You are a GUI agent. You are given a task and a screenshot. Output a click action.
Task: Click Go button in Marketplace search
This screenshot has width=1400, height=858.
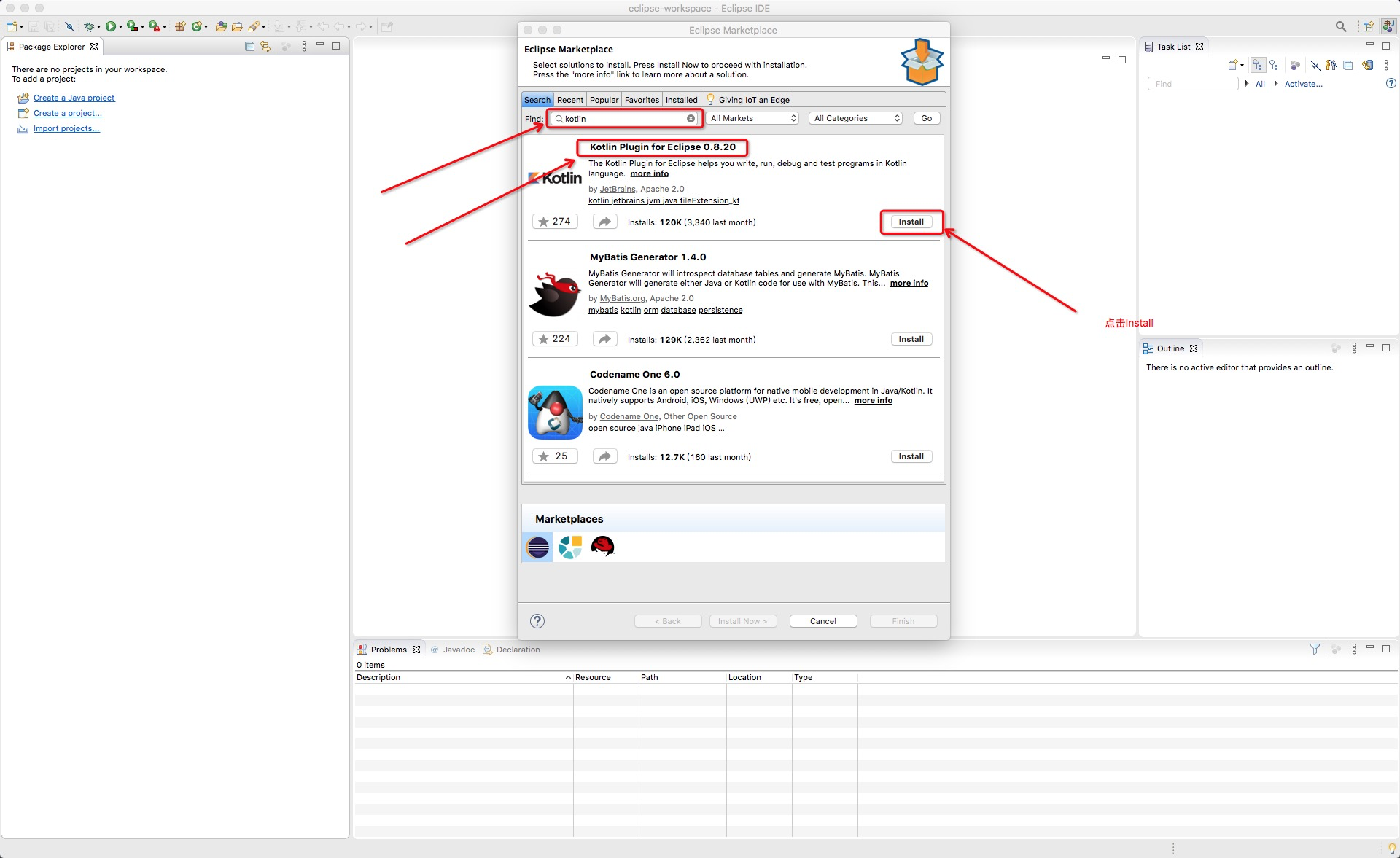point(926,118)
